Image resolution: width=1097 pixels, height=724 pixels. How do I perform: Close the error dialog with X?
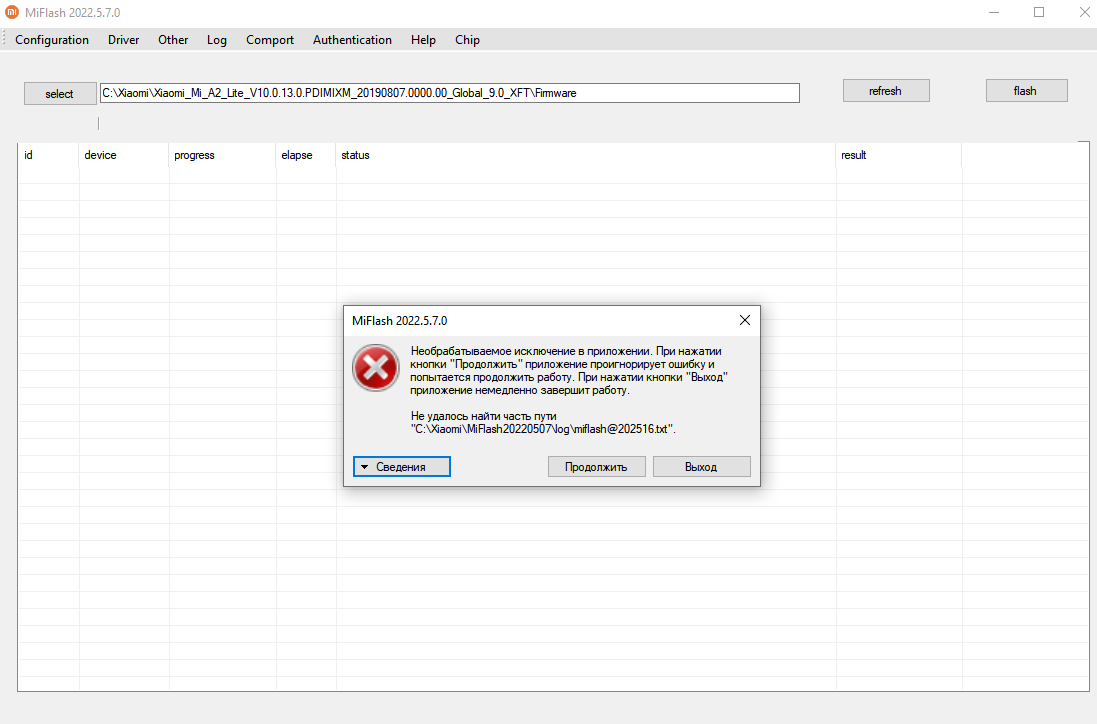tap(744, 320)
